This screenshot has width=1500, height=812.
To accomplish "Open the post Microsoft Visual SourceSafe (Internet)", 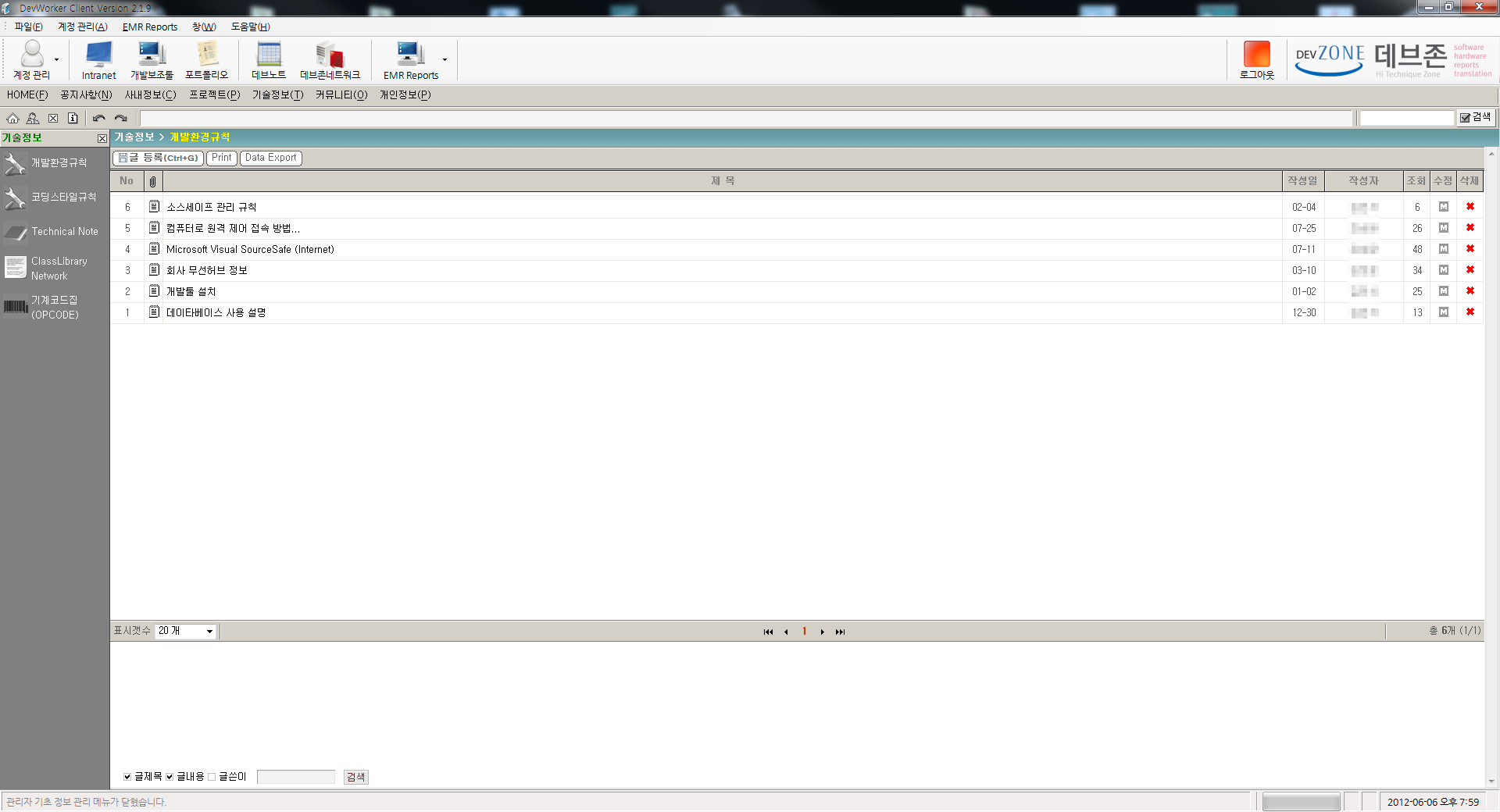I will click(x=250, y=249).
